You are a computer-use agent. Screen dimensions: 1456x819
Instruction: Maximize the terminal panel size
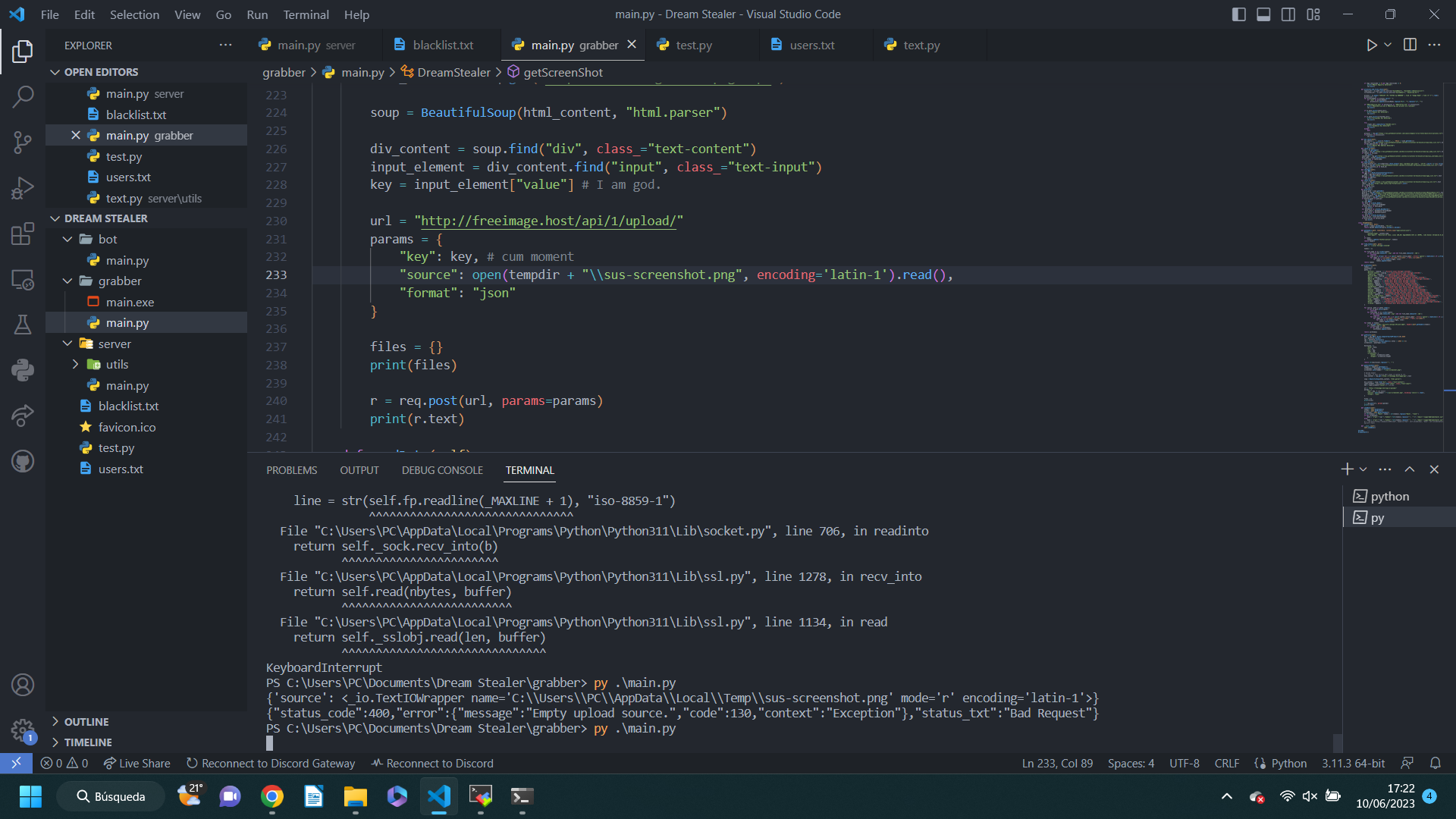click(x=1410, y=469)
